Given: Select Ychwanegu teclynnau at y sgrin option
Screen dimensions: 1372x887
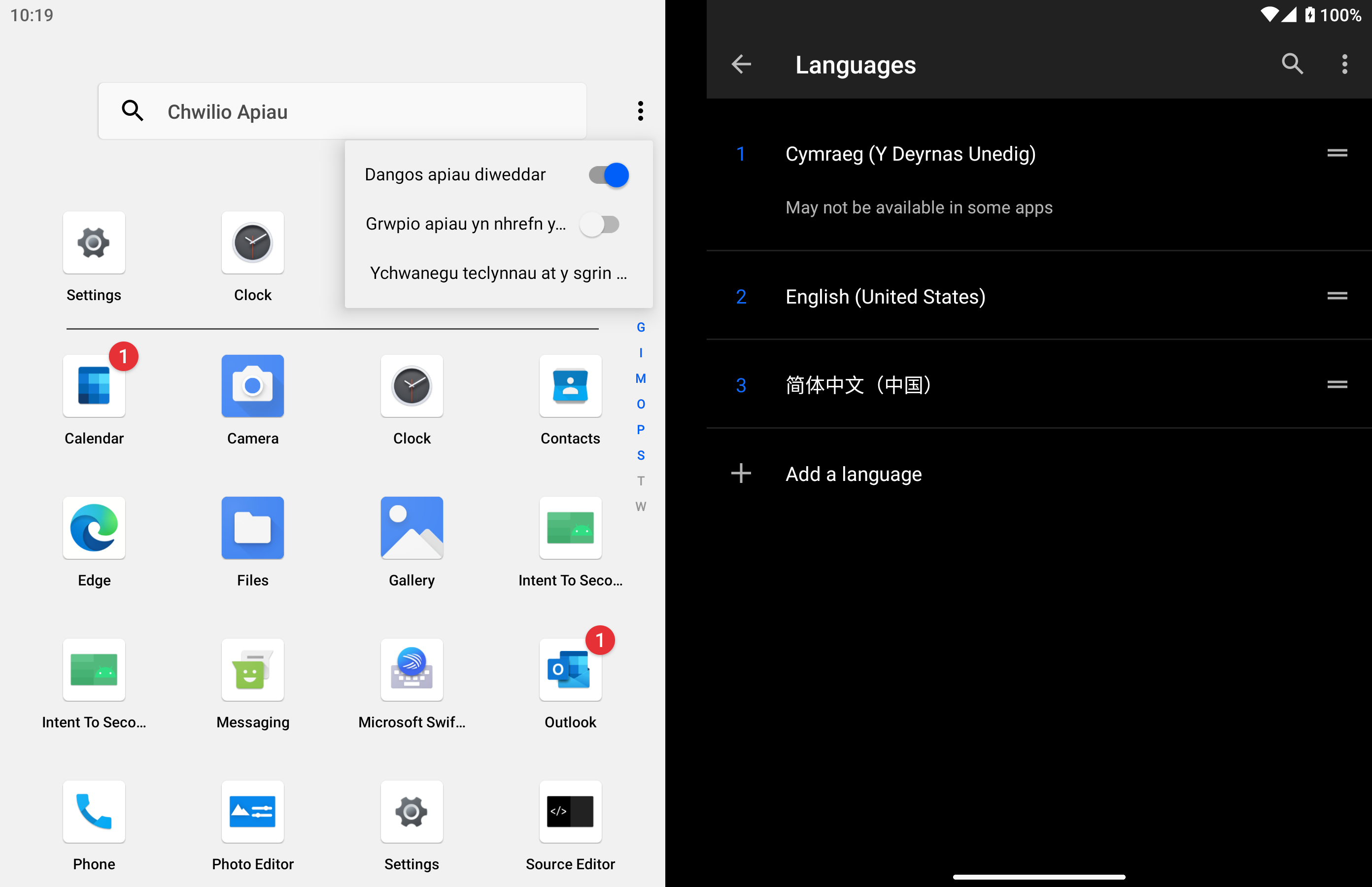Looking at the screenshot, I should tap(498, 273).
